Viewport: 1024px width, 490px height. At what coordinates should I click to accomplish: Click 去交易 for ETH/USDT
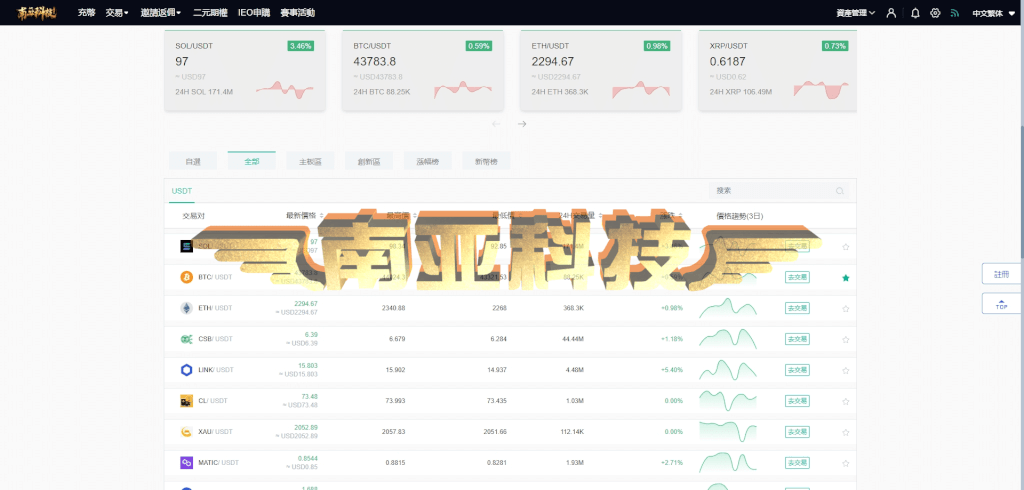click(x=797, y=308)
